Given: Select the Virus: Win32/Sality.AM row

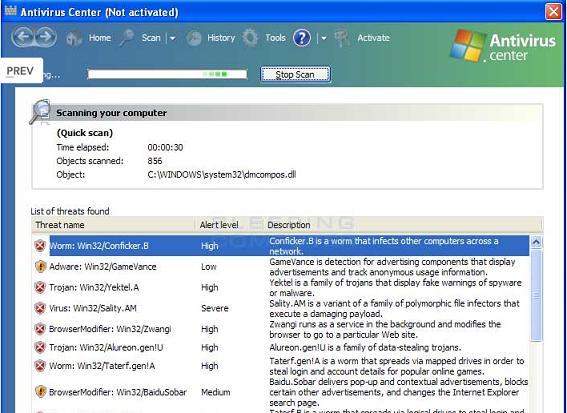Looking at the screenshot, I should (282, 308).
